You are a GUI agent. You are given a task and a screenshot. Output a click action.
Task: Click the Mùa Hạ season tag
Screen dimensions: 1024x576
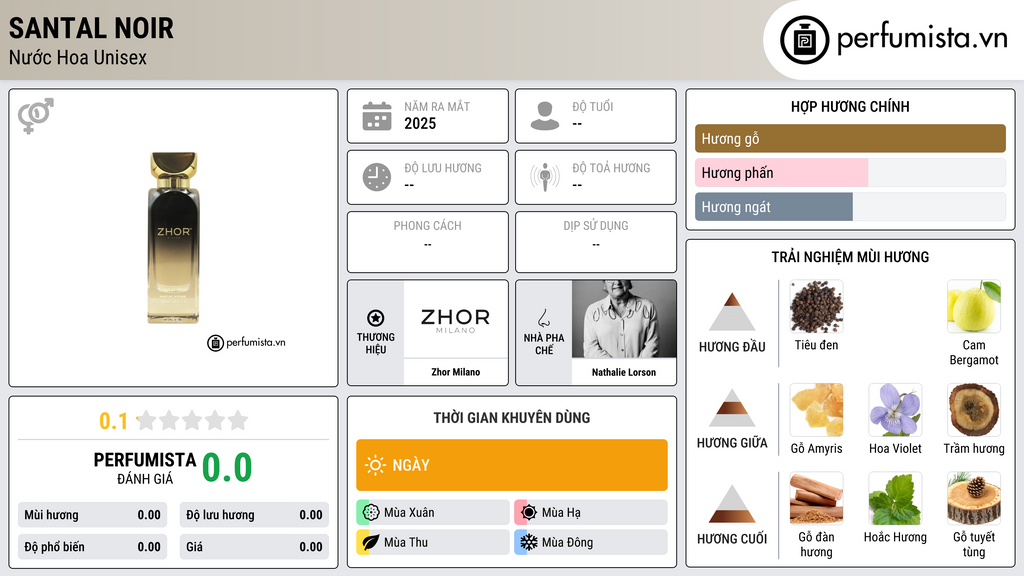click(590, 512)
